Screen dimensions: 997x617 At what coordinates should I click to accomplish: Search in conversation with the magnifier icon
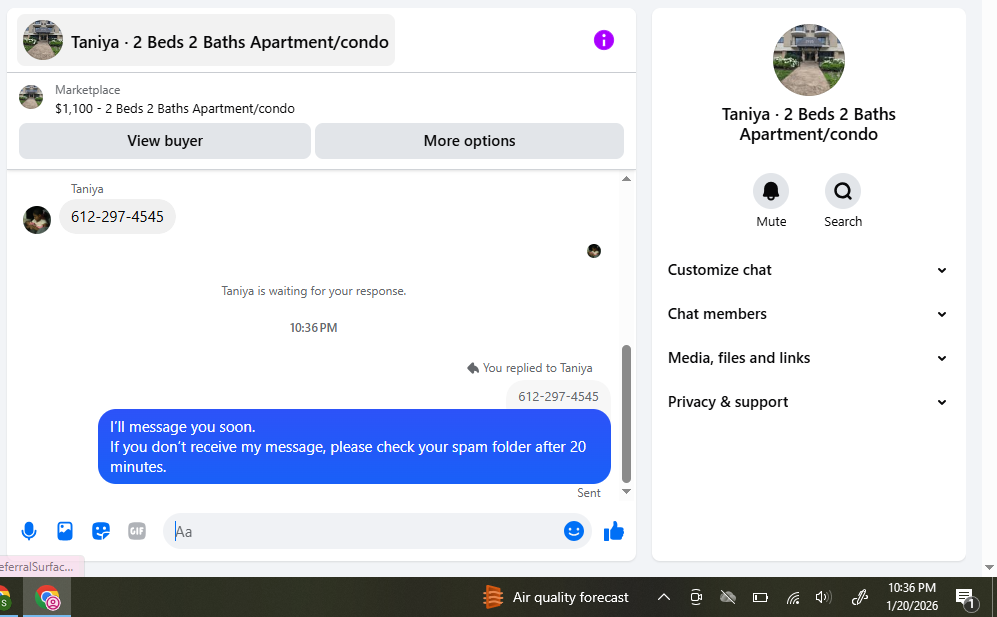click(842, 191)
